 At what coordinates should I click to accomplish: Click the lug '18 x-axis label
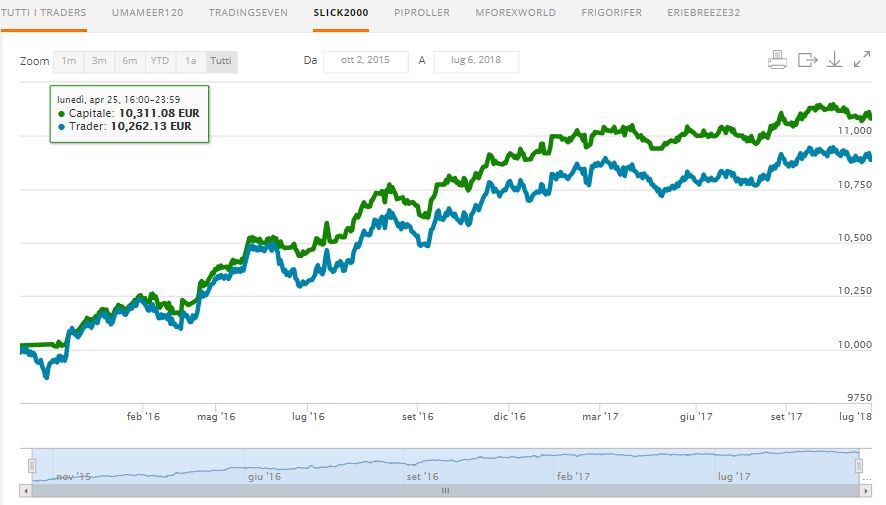point(855,416)
